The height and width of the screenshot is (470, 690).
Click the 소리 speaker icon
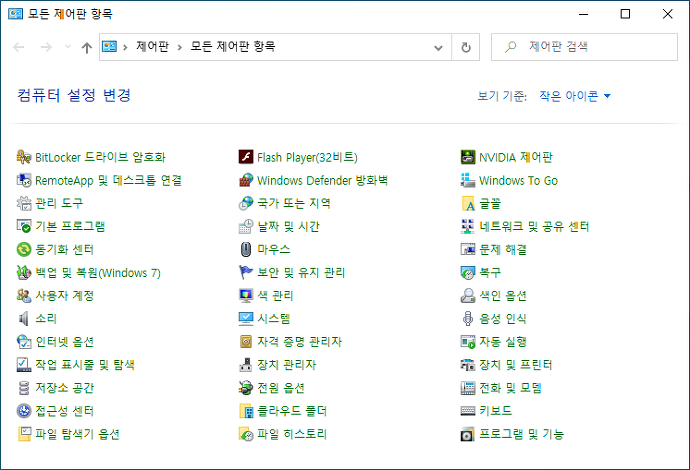coord(24,319)
